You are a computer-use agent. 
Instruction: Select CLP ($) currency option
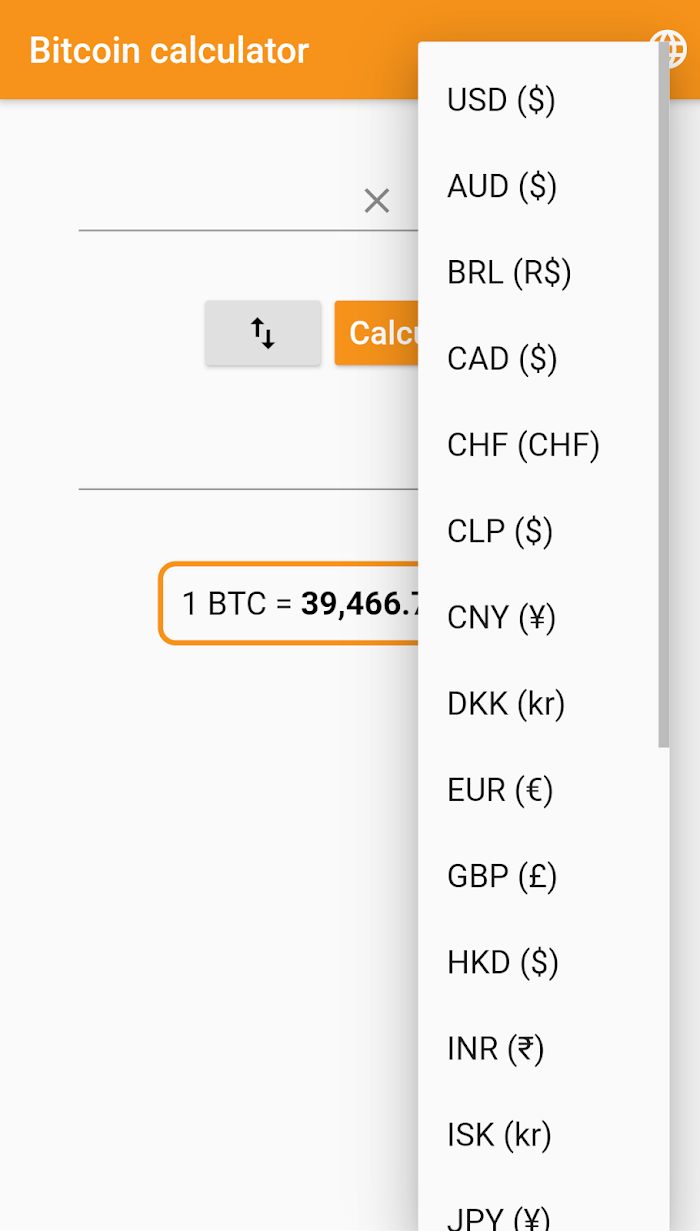(500, 531)
